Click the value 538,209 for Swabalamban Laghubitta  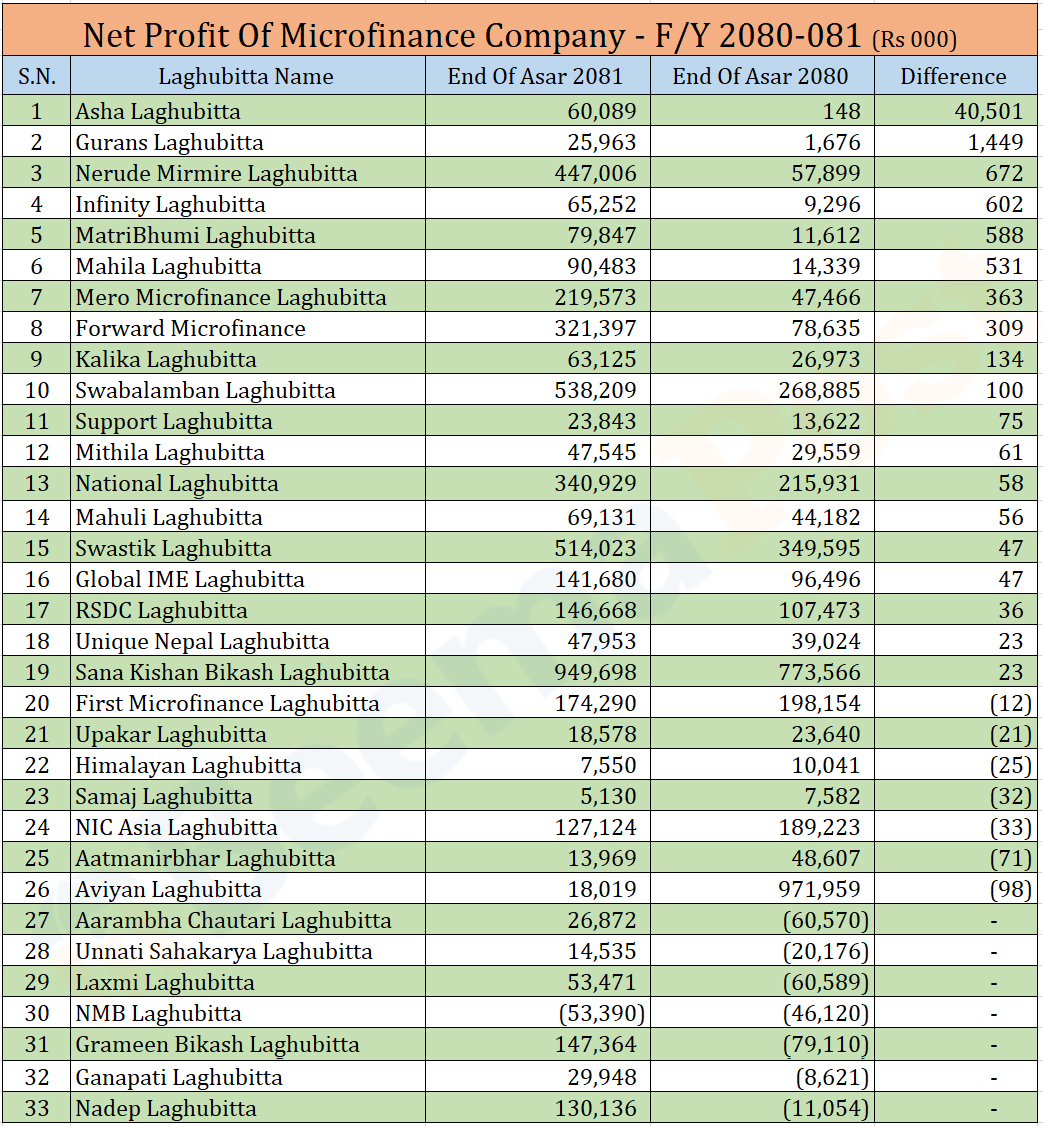[595, 390]
